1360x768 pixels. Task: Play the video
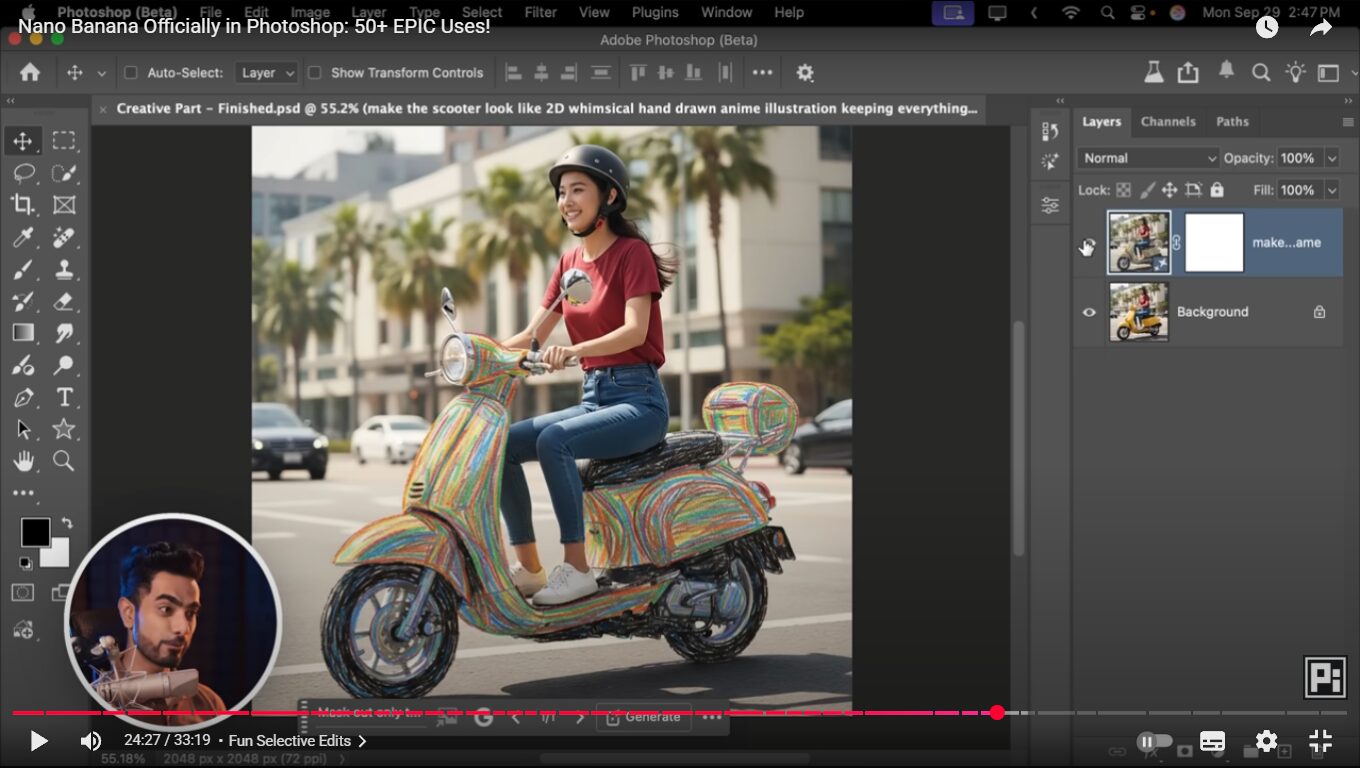tap(39, 741)
